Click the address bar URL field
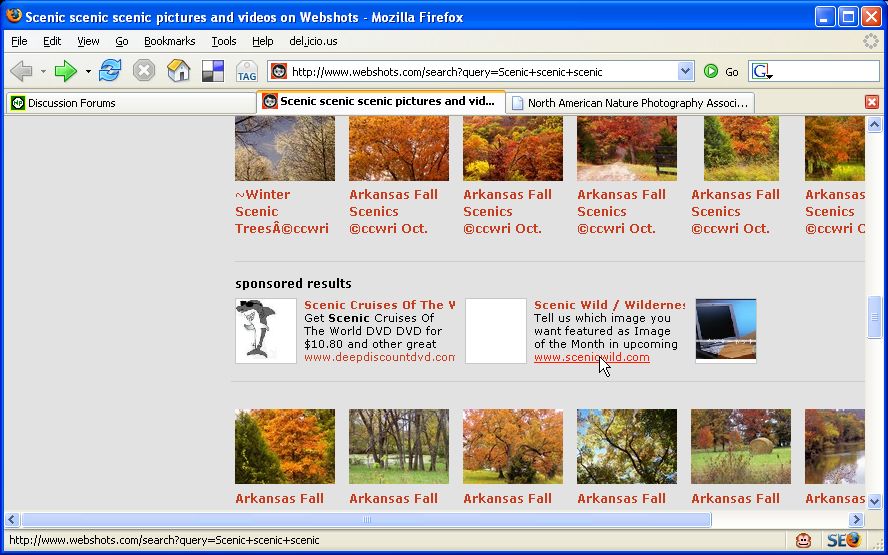This screenshot has width=888, height=555. [x=483, y=72]
